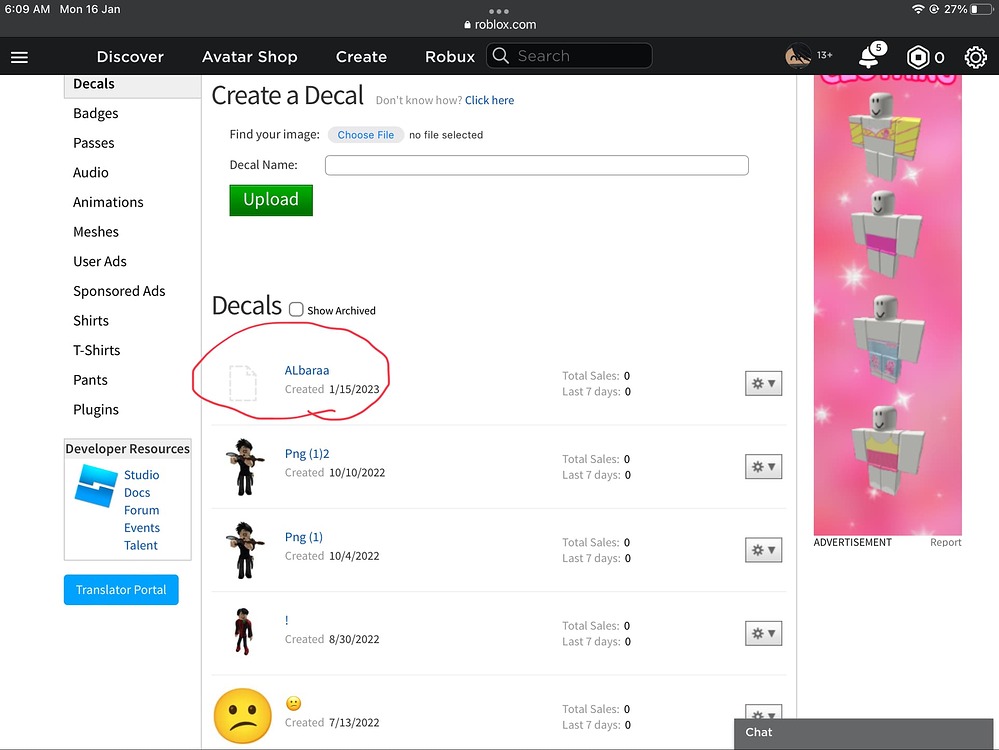Click the Report advertisement link
The image size is (999, 750).
pyautogui.click(x=945, y=542)
